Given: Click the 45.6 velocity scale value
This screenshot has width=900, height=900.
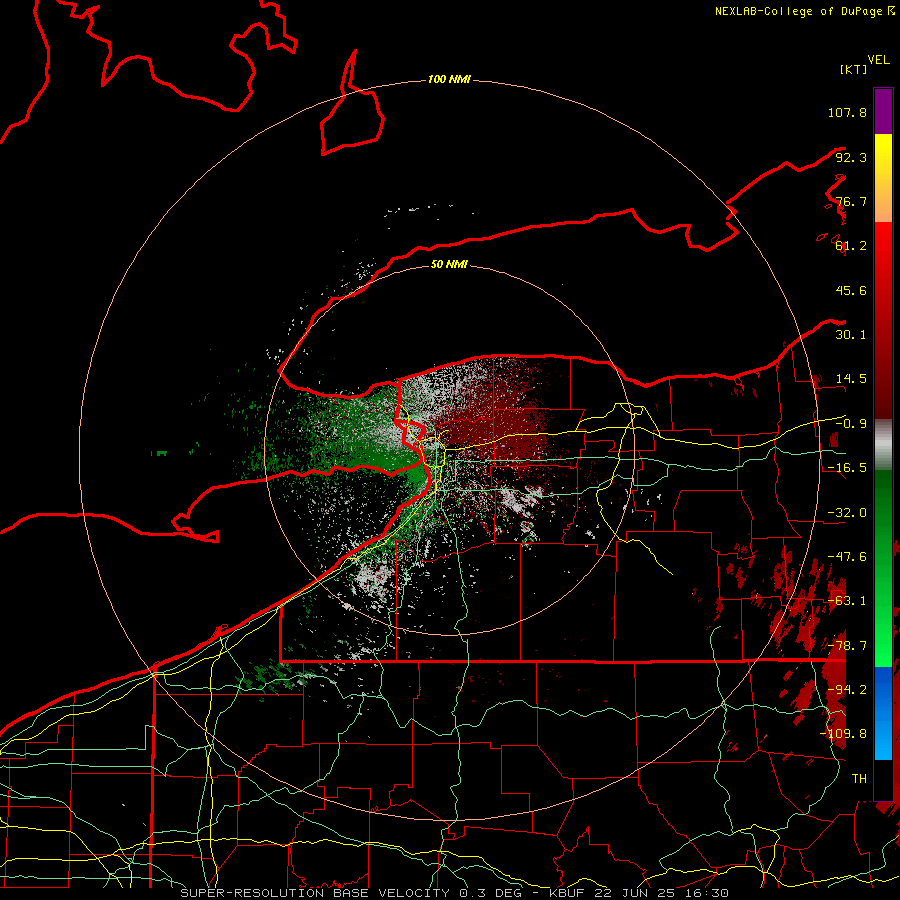Looking at the screenshot, I should pyautogui.click(x=851, y=290).
